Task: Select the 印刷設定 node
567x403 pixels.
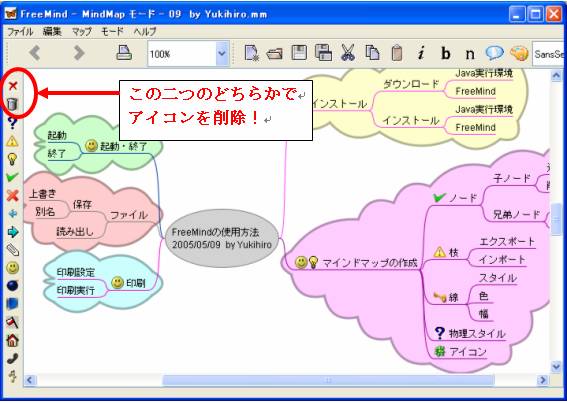Action: tap(76, 272)
